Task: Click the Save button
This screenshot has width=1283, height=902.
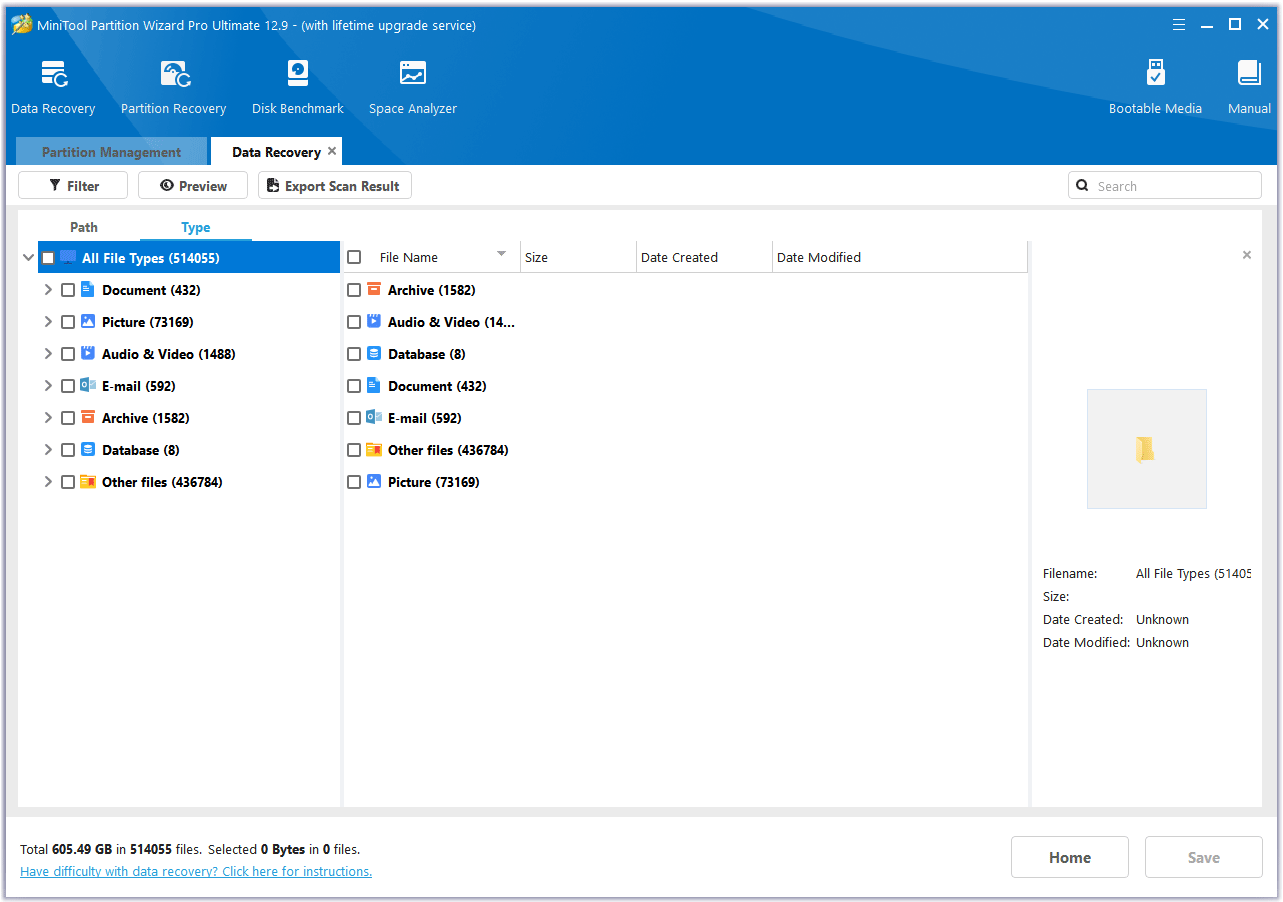Action: tap(1204, 857)
